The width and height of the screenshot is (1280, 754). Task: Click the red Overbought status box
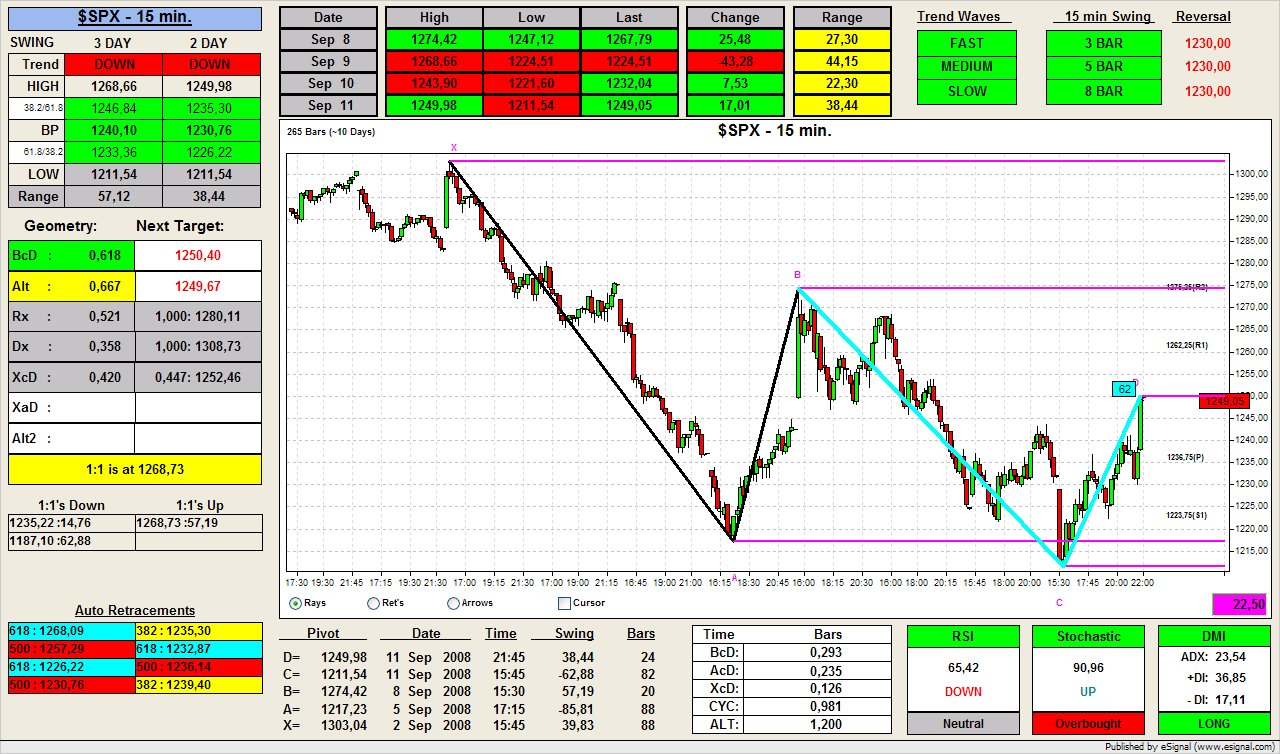click(1089, 723)
